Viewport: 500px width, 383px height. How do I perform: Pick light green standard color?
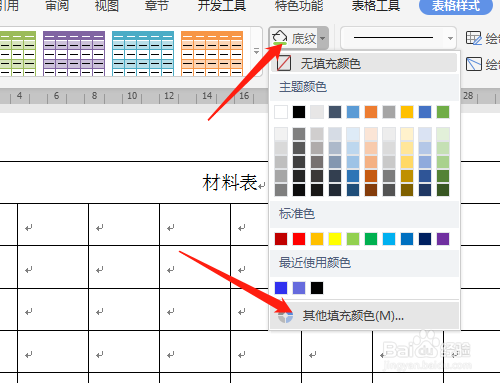point(353,239)
